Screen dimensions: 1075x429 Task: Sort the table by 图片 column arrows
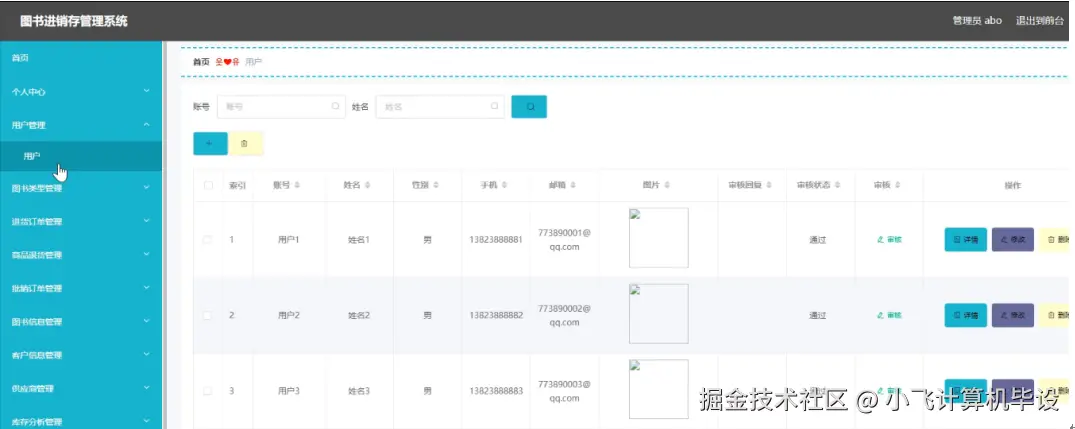(x=666, y=186)
